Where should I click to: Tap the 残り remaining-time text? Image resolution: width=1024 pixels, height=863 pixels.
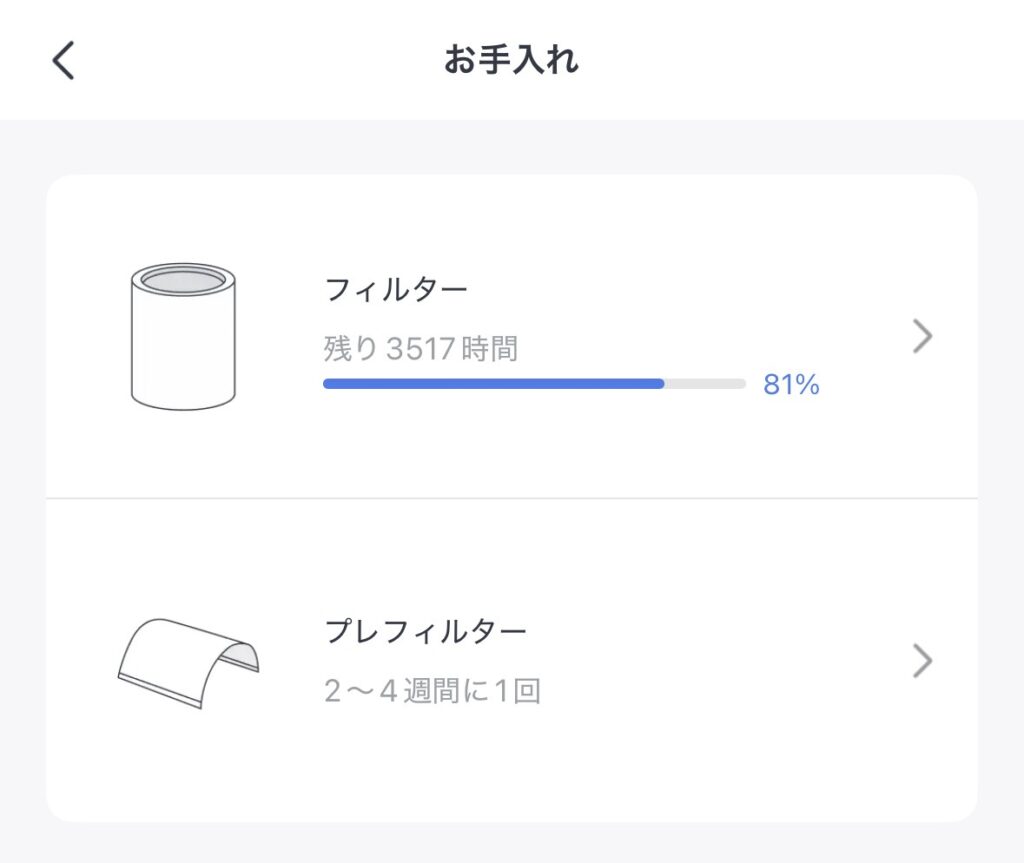(420, 349)
